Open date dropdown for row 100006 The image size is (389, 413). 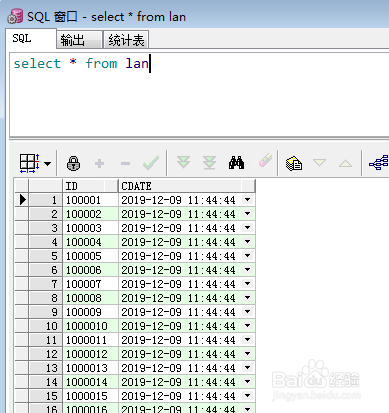click(247, 270)
